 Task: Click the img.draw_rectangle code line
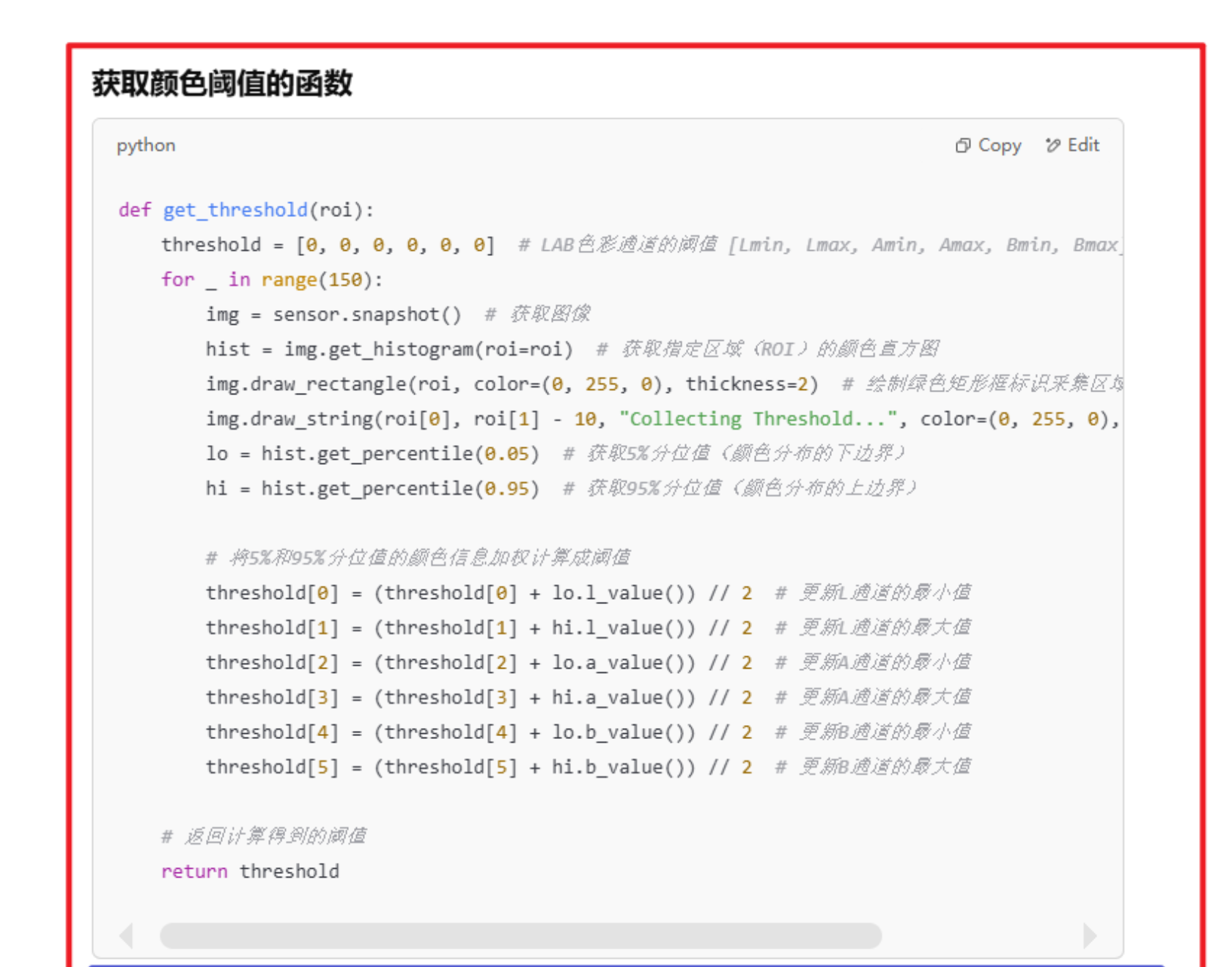(x=664, y=384)
